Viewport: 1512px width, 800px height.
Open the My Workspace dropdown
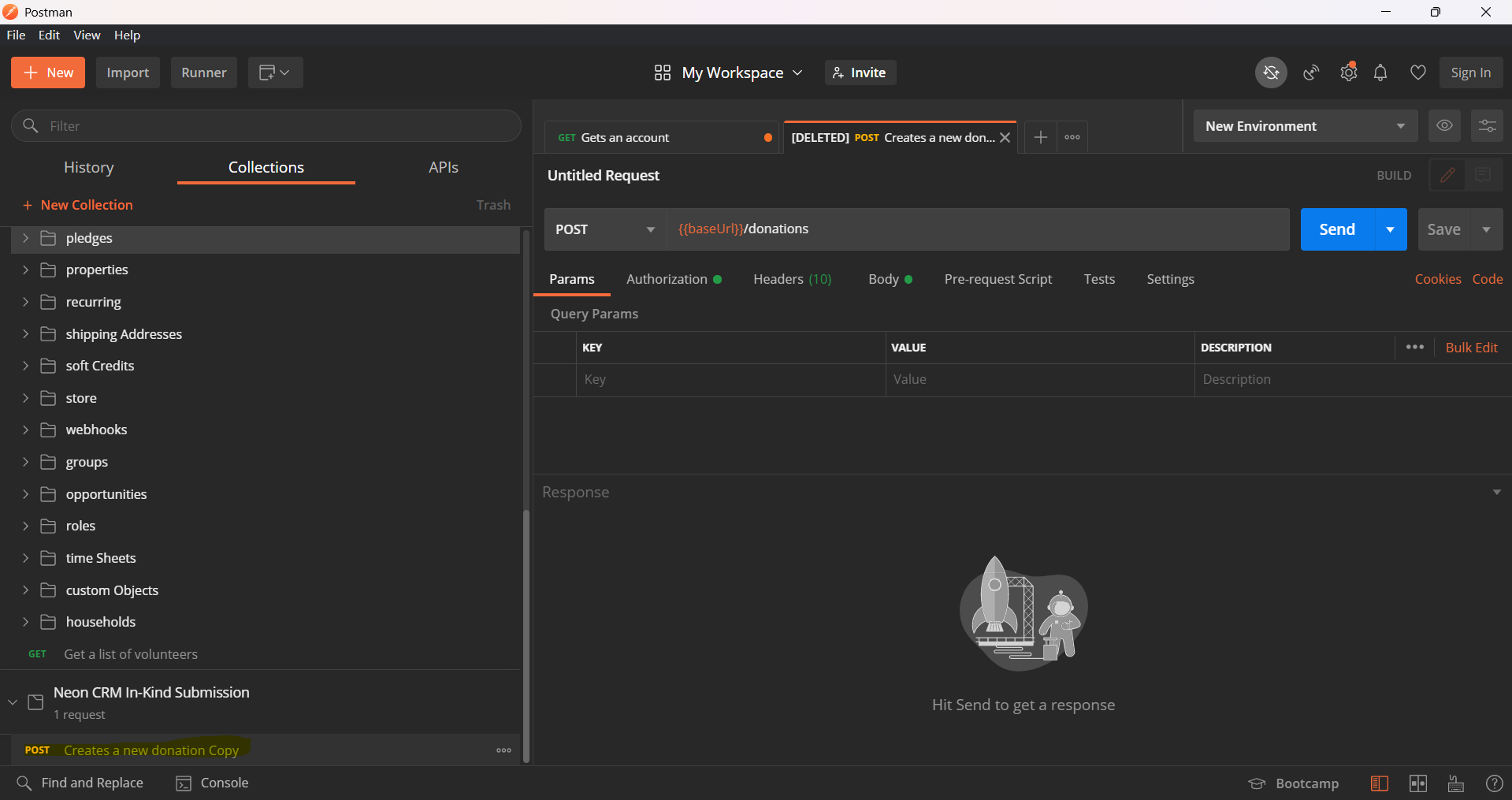tap(728, 73)
